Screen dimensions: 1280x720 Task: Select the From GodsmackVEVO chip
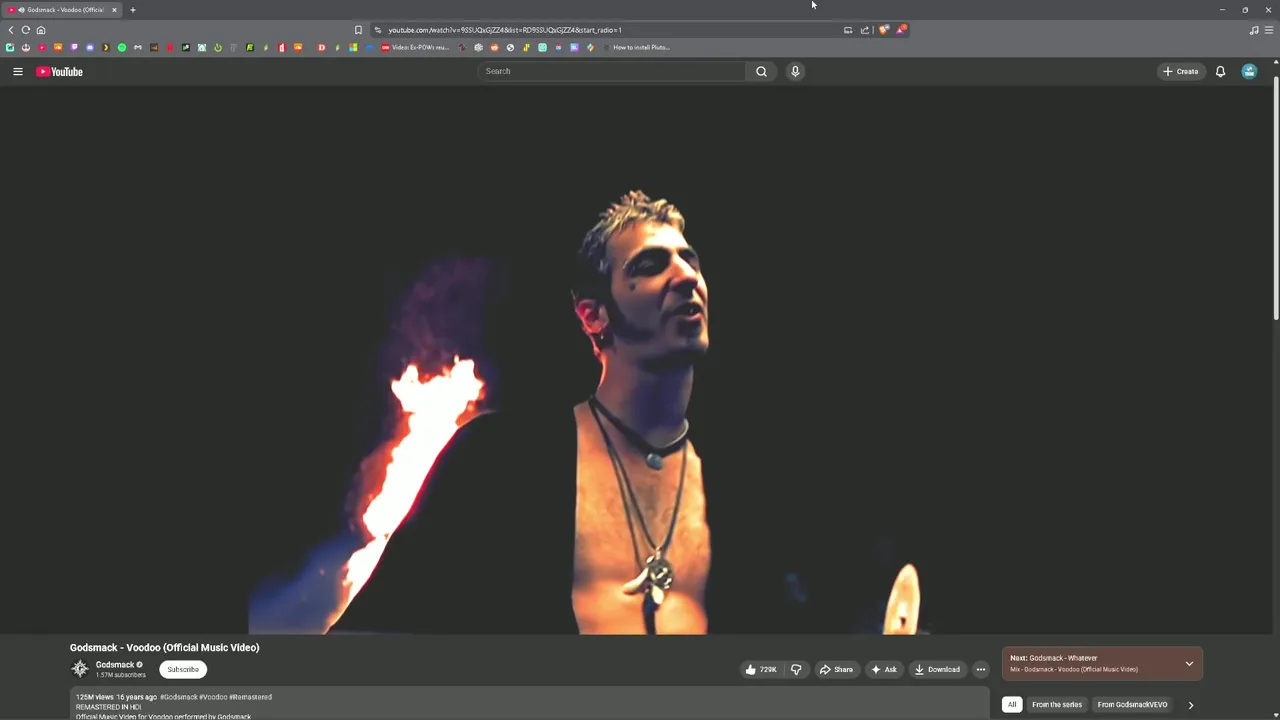(1132, 704)
